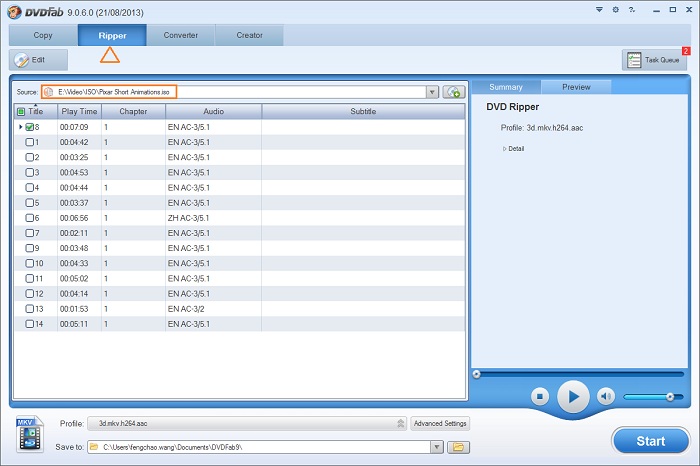Click the disc icon in Source field
This screenshot has height=466, width=700.
(x=49, y=92)
